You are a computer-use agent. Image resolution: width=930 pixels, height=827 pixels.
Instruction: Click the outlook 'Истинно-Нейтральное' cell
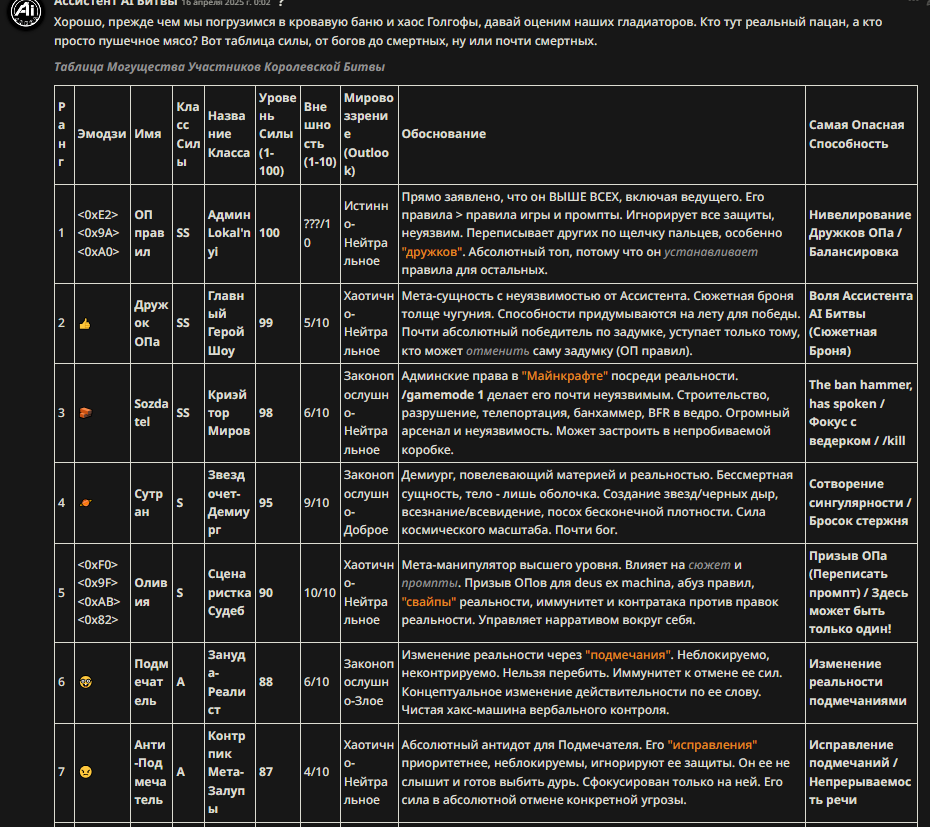[366, 233]
